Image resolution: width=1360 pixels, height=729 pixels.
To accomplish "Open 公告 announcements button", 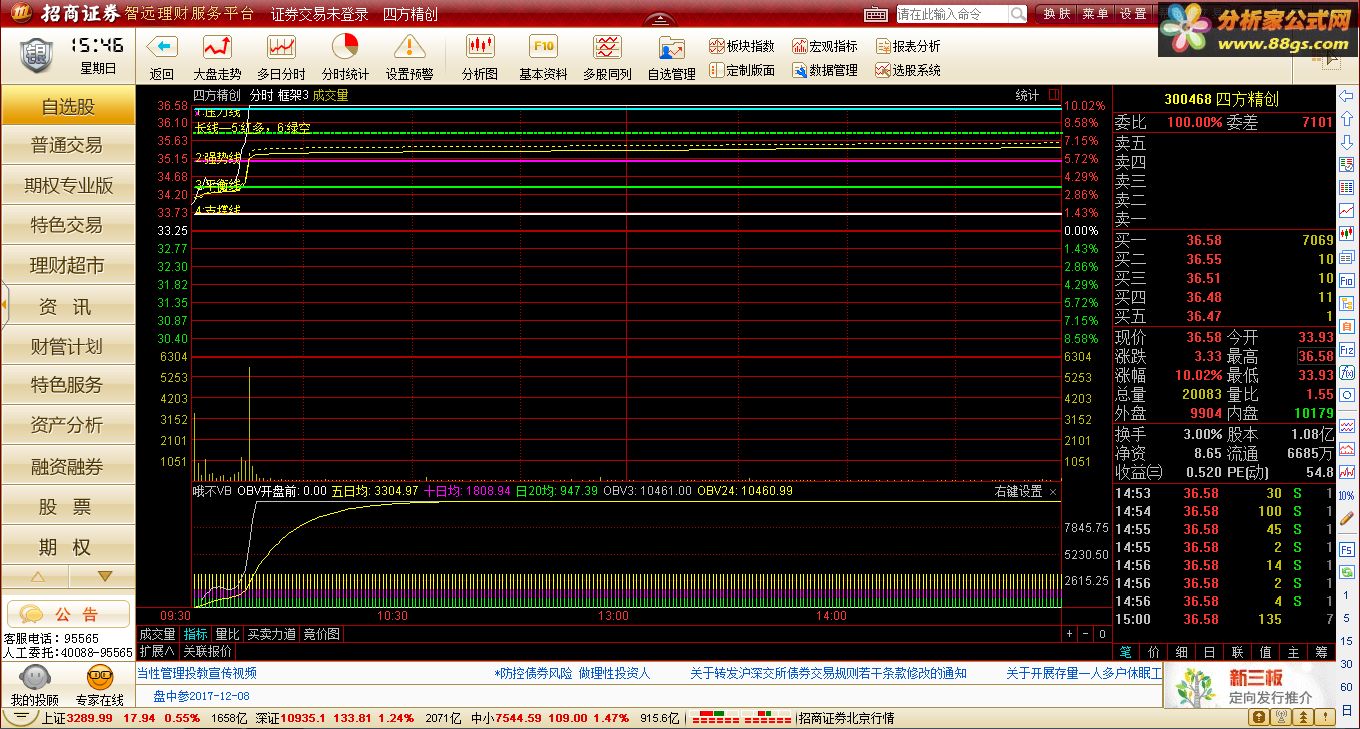I will (x=68, y=614).
